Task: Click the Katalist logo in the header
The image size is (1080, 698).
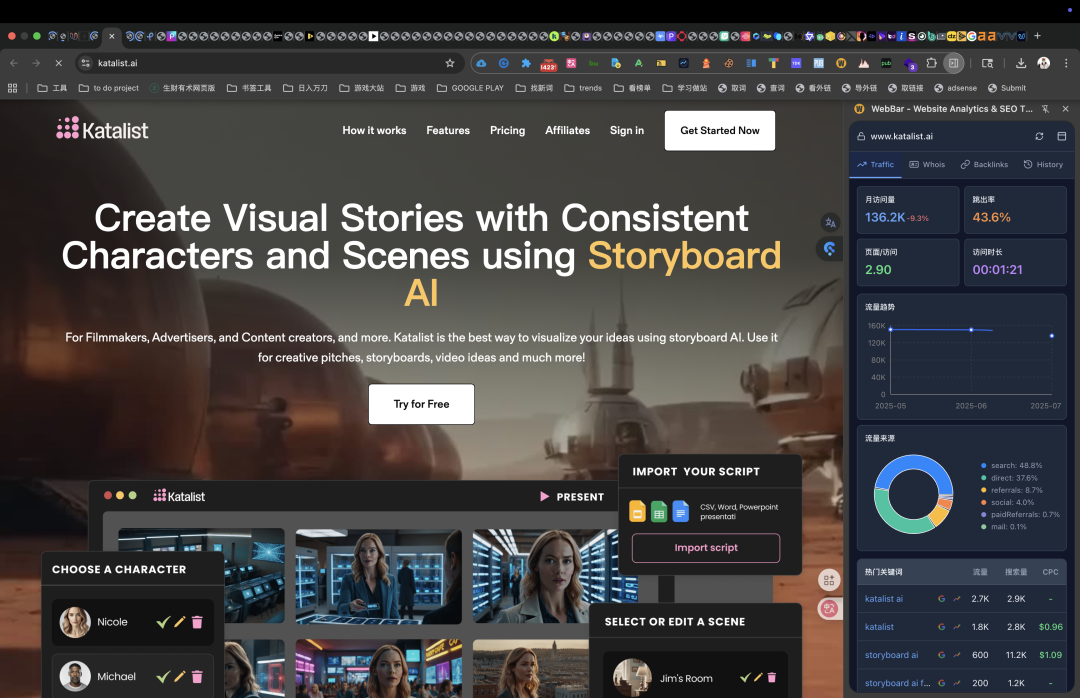Action: pyautogui.click(x=102, y=129)
